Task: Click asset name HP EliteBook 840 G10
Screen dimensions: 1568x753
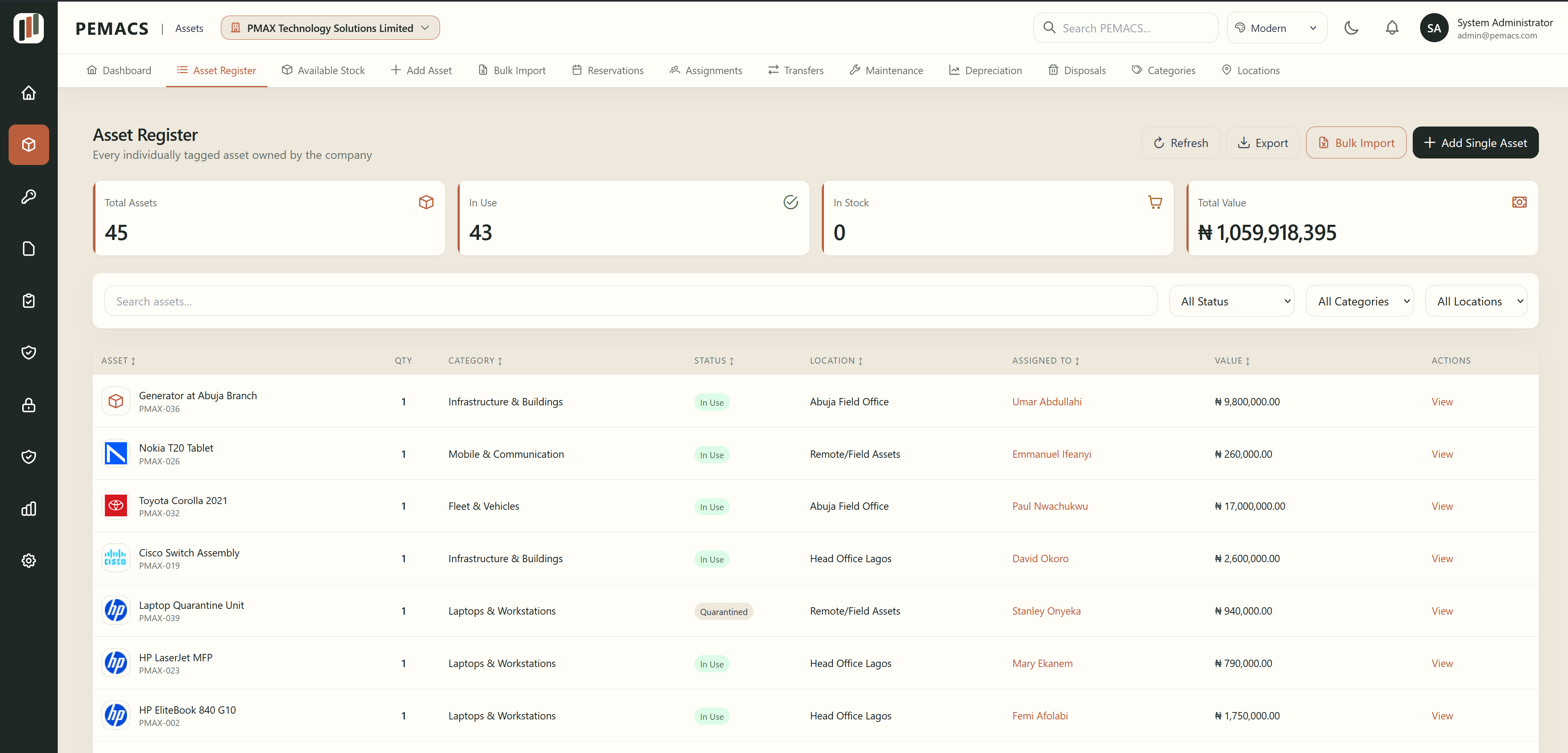Action: coord(187,710)
